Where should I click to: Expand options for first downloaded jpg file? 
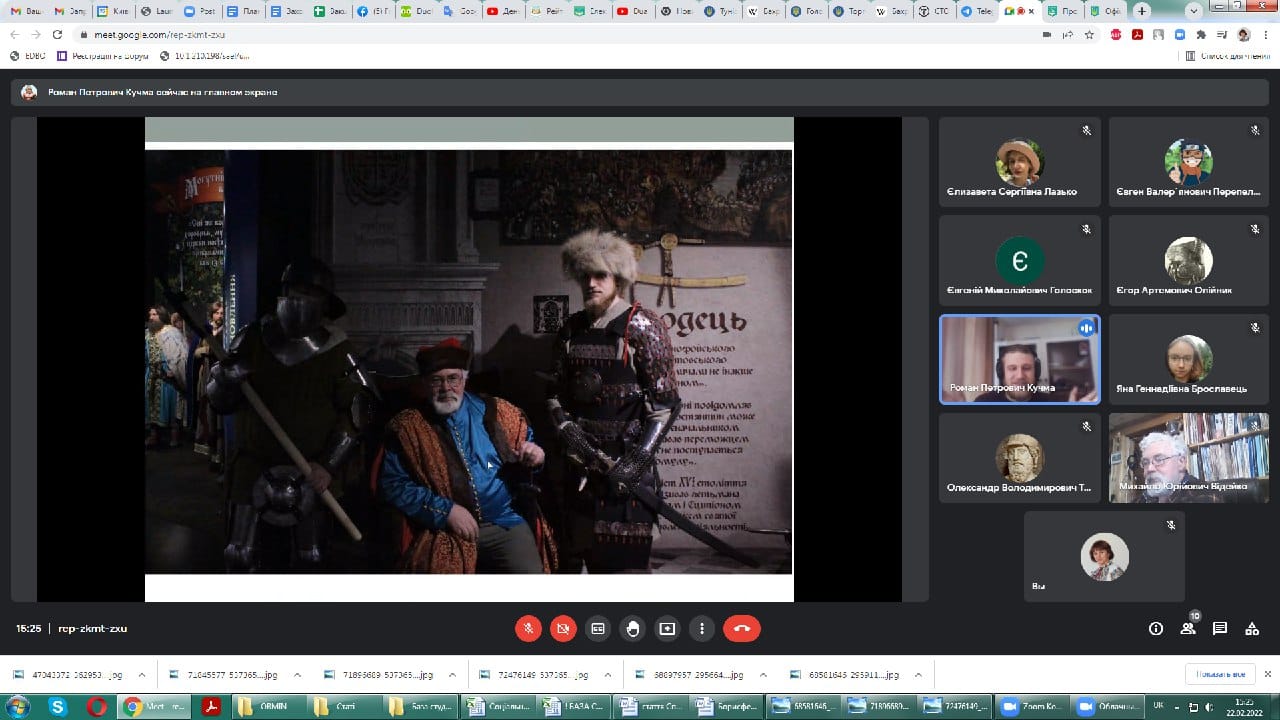coord(141,674)
